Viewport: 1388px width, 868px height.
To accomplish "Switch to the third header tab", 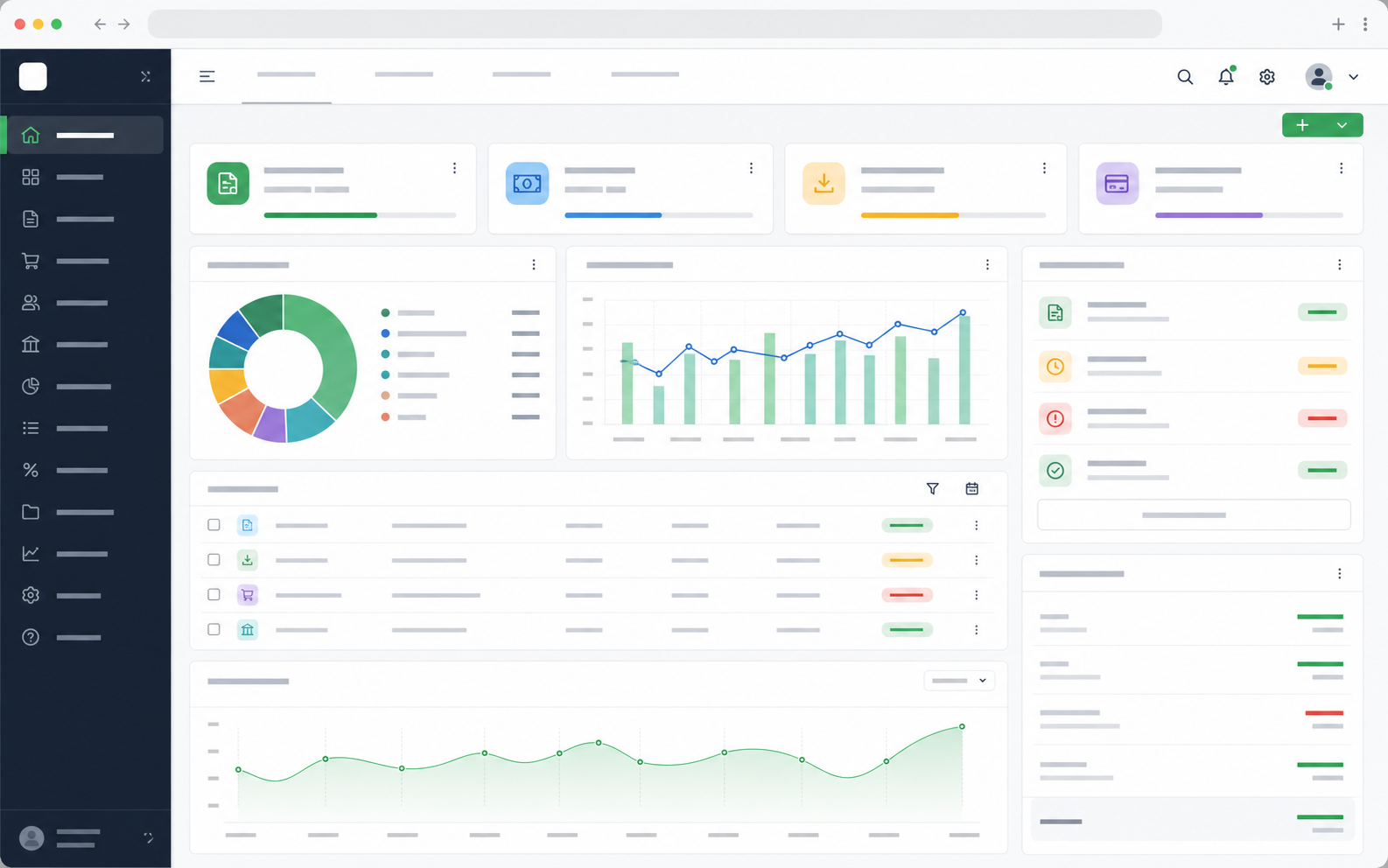I will click(522, 74).
